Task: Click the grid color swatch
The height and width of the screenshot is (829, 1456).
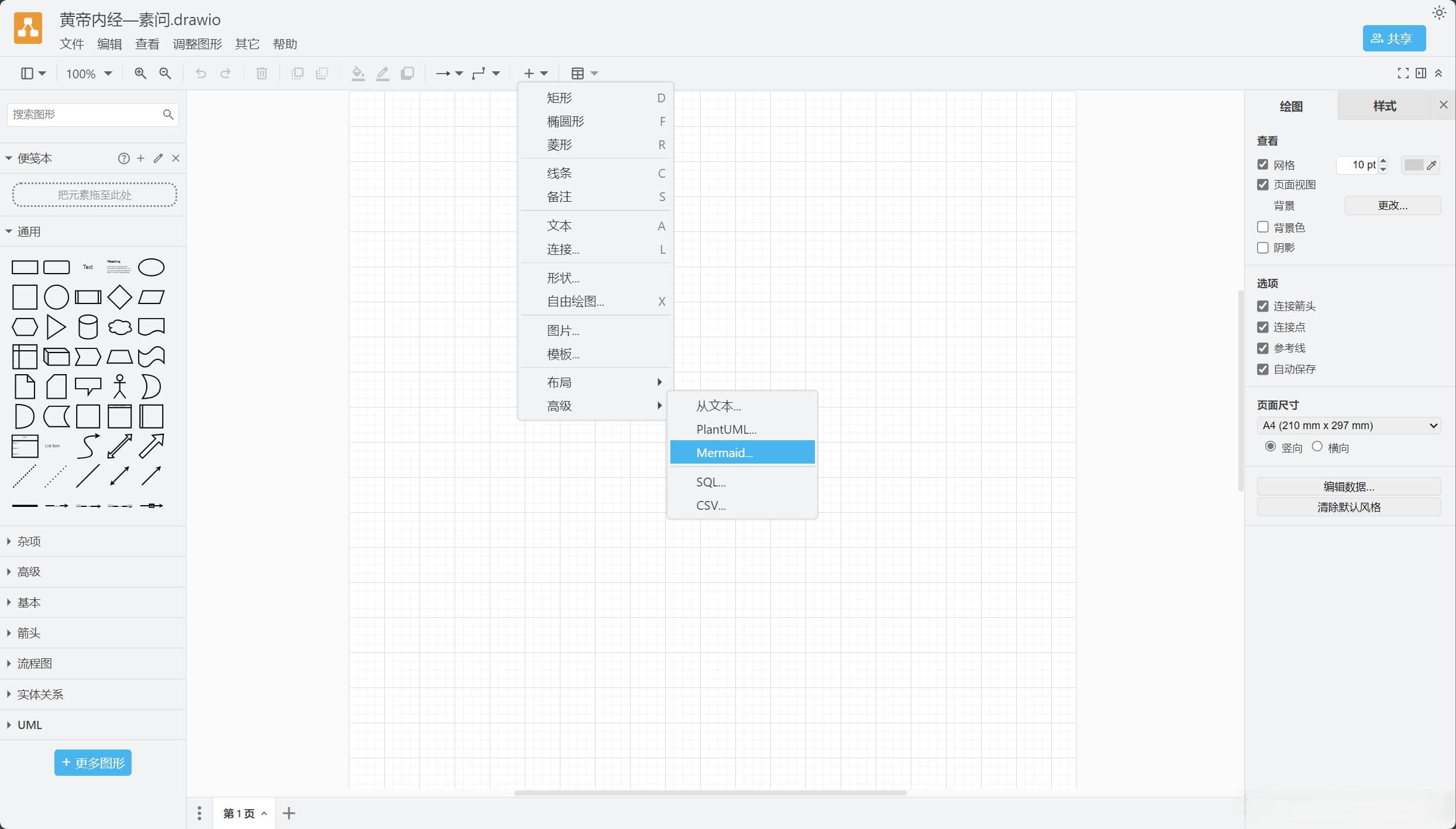Action: coord(1420,165)
